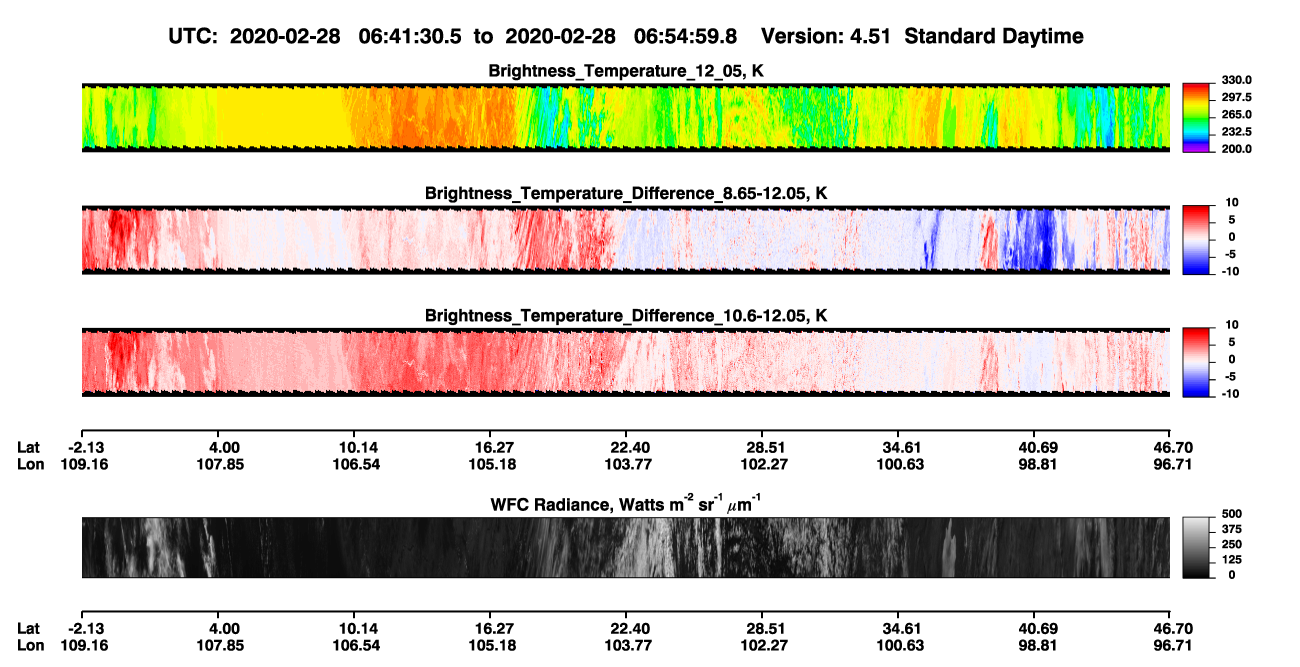Click longitude '109.16' on the bottom axis

[x=85, y=645]
